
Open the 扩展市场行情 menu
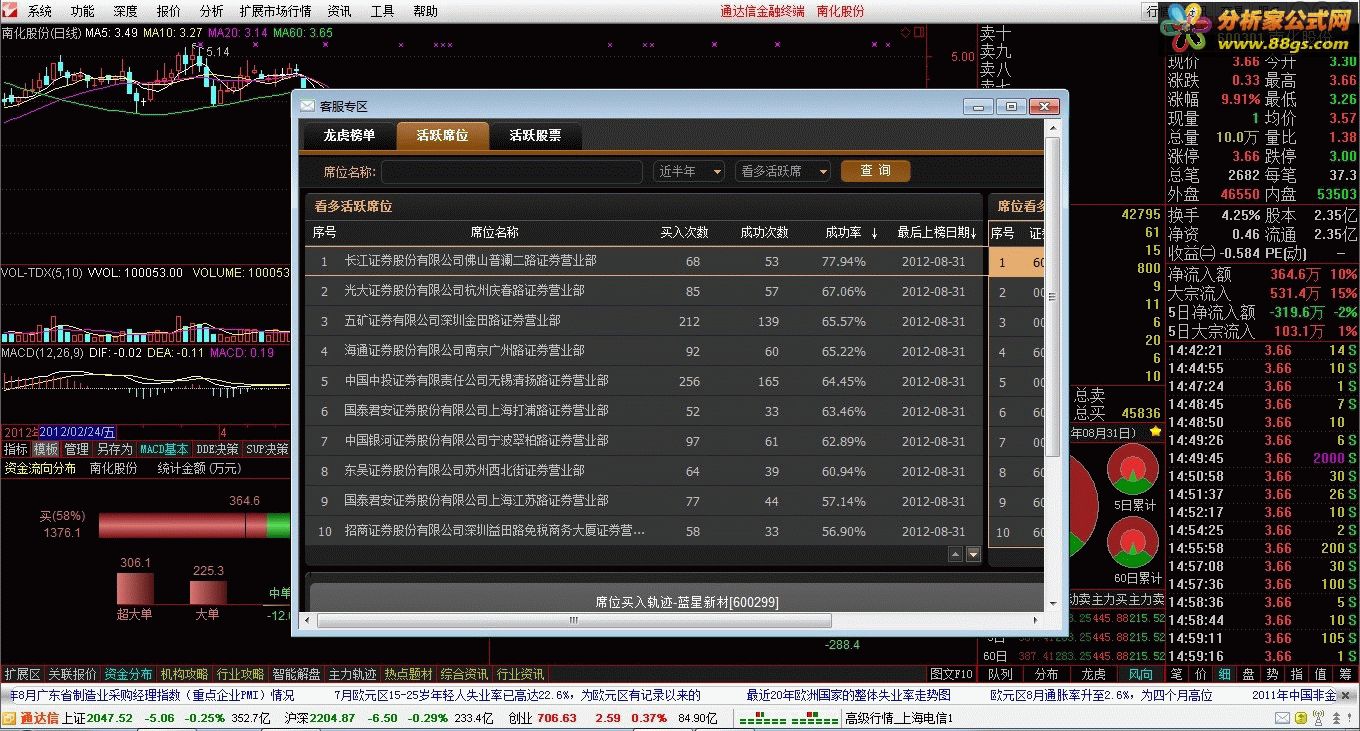pyautogui.click(x=275, y=11)
